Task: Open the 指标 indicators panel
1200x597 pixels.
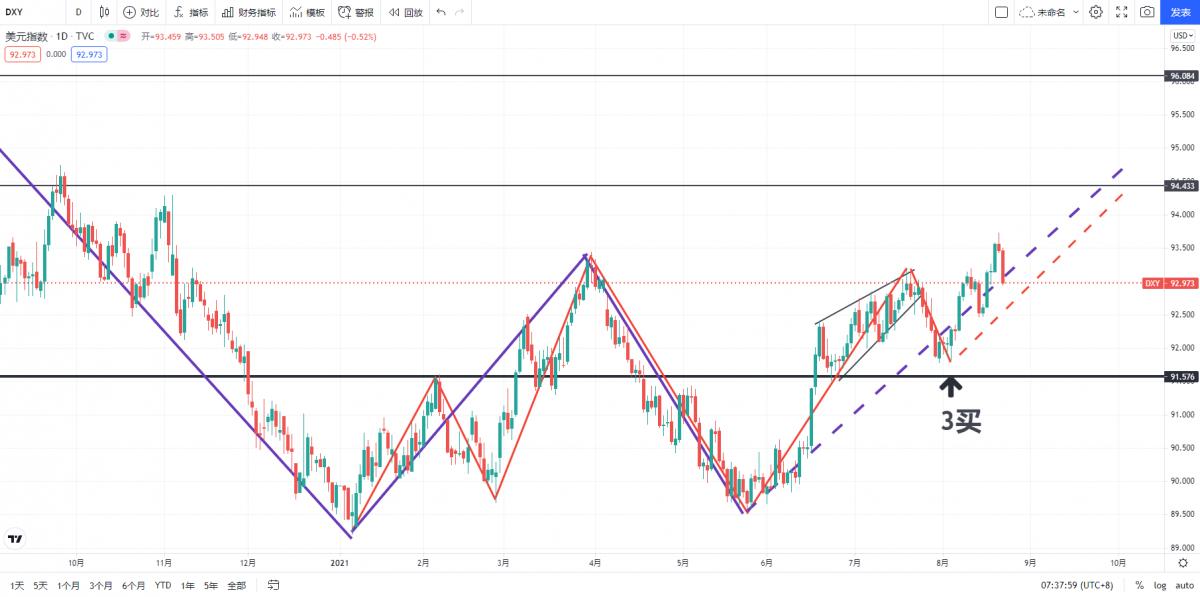Action: pyautogui.click(x=191, y=12)
